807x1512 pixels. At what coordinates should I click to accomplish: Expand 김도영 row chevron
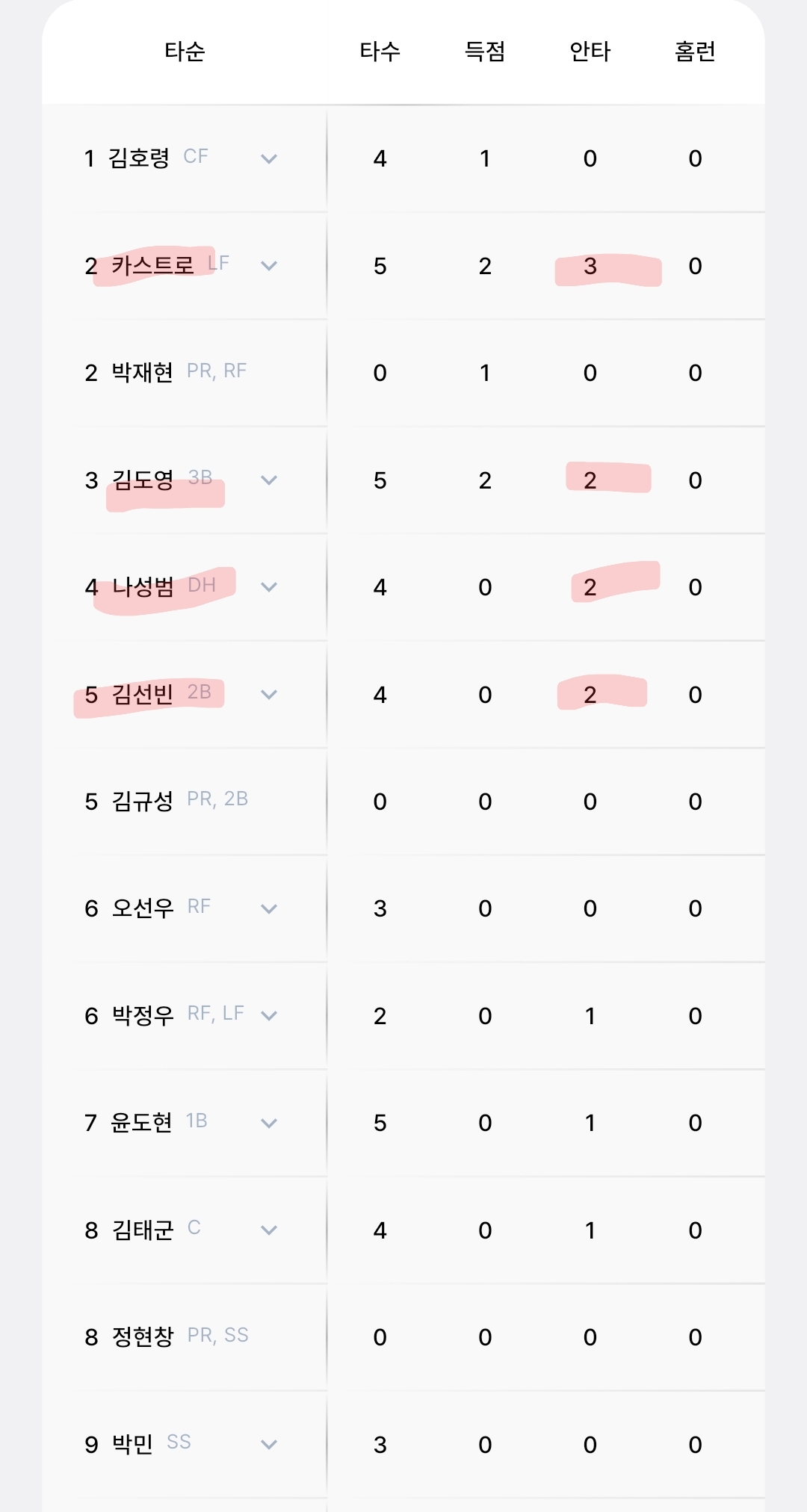269,480
